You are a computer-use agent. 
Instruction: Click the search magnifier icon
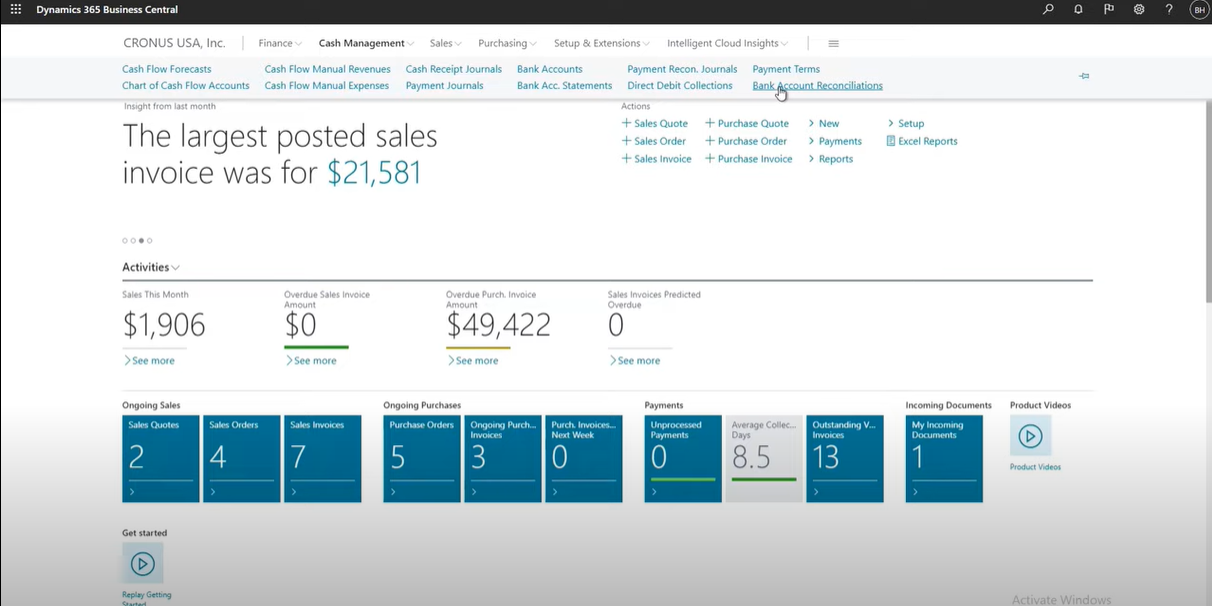pyautogui.click(x=1048, y=9)
